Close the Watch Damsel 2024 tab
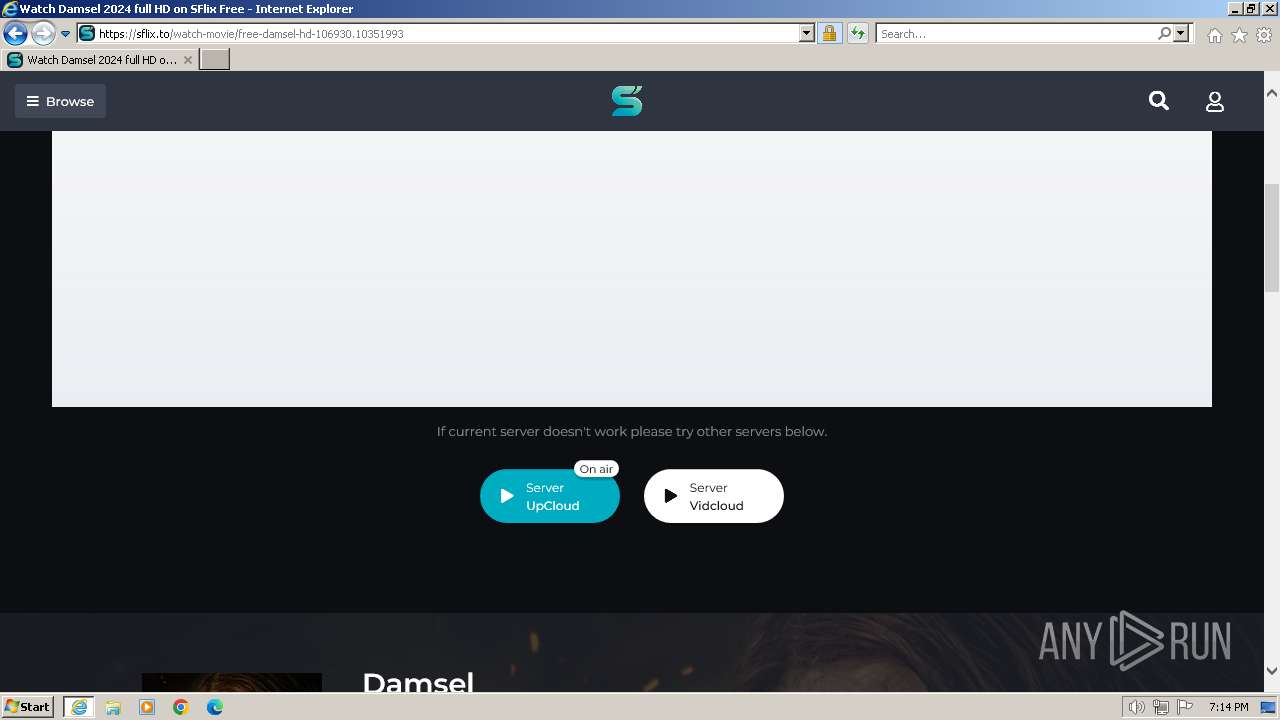The height and width of the screenshot is (720, 1280). 188,60
